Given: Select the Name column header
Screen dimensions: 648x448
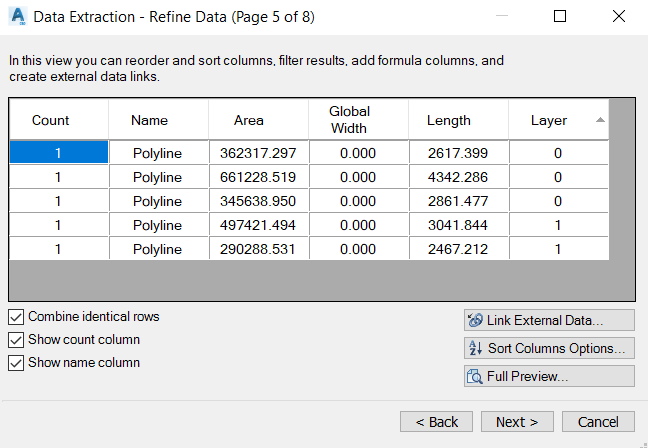Looking at the screenshot, I should pos(149,120).
